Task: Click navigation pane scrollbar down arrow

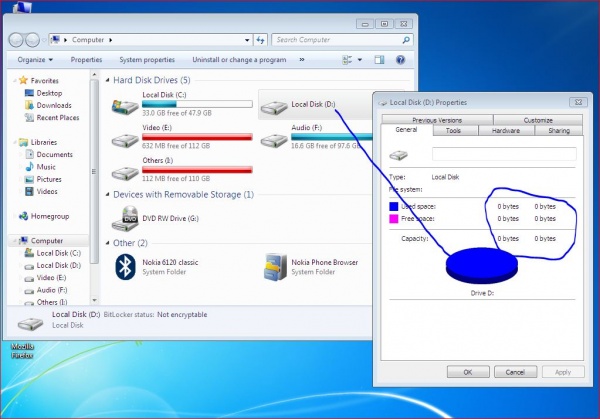Action: click(x=95, y=300)
